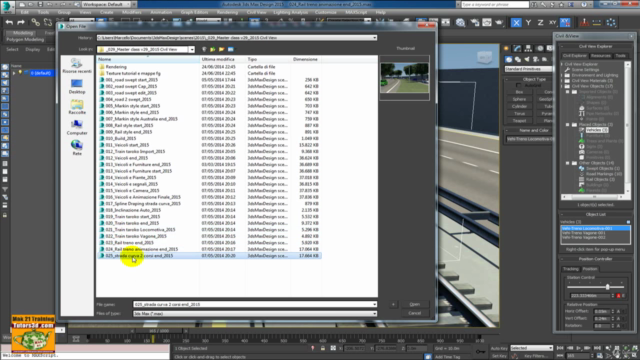Select Shapes category in Create panel
The width and height of the screenshot is (640, 360).
(518, 59)
